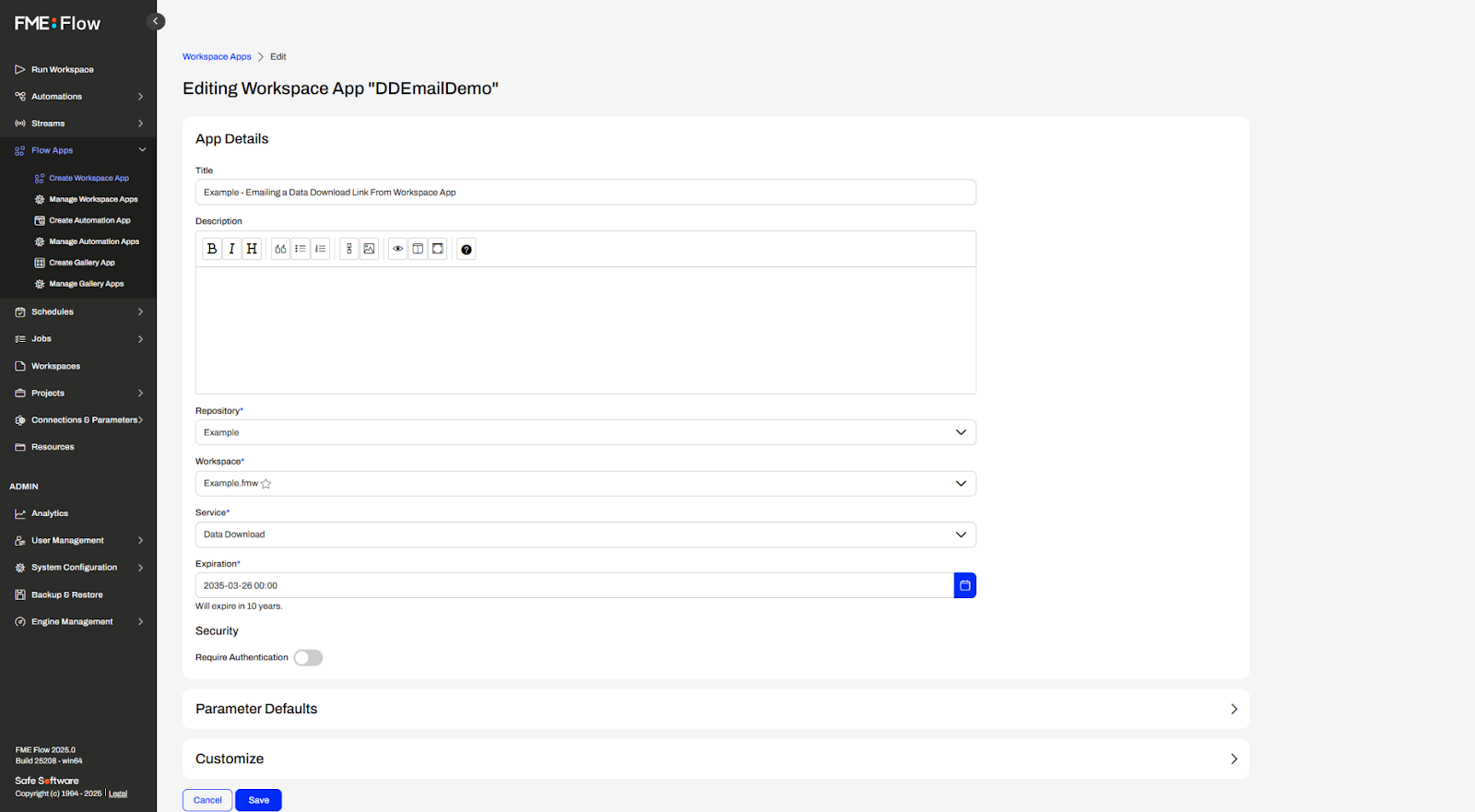Collapse the sidebar with arrow button

coord(156,21)
